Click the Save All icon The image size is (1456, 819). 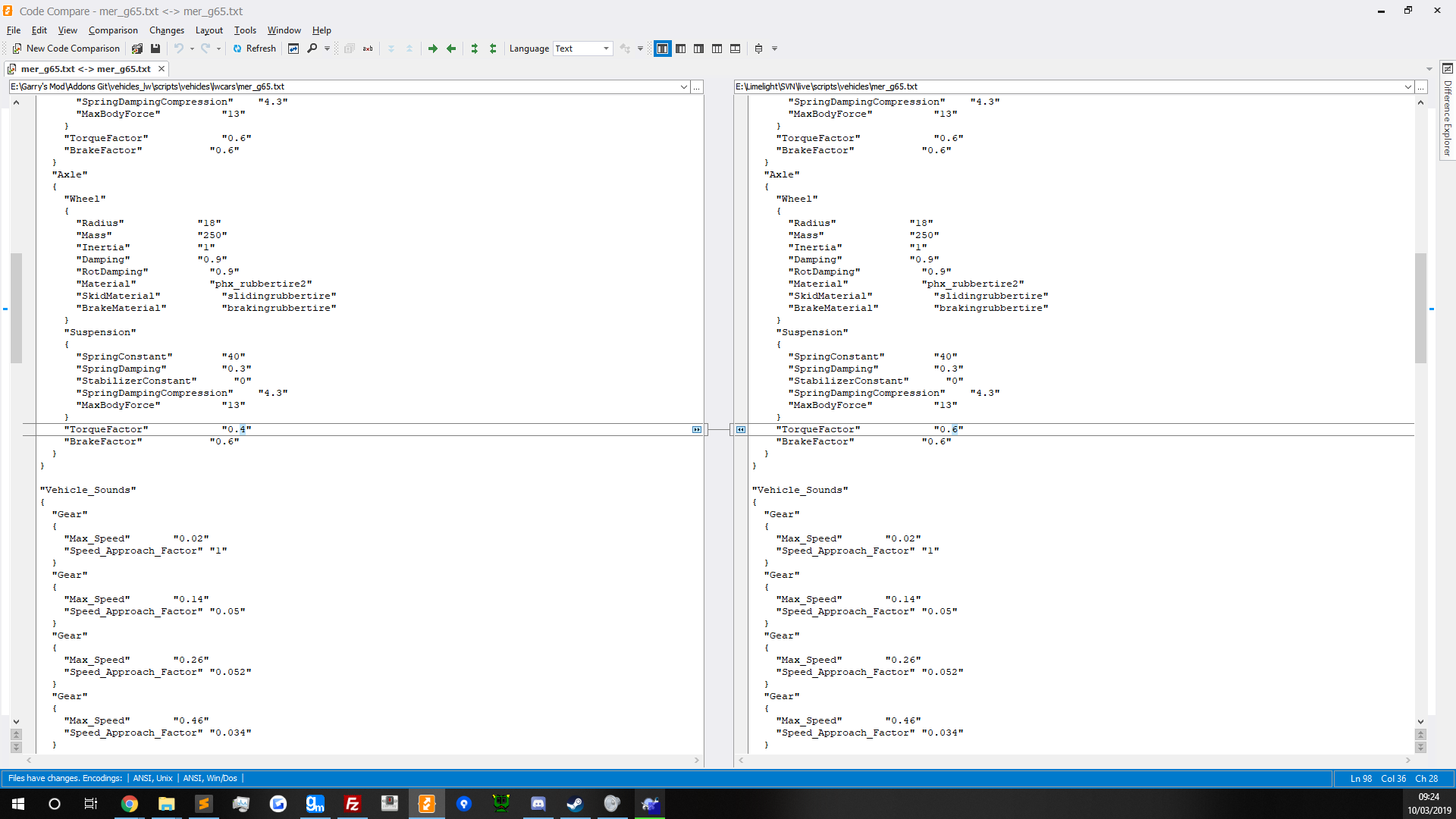pos(137,49)
